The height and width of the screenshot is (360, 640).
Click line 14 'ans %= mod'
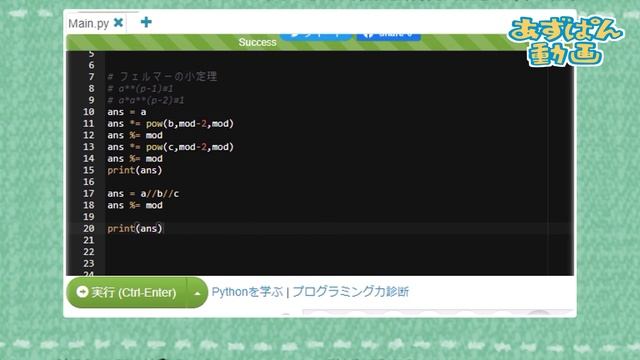[135, 159]
